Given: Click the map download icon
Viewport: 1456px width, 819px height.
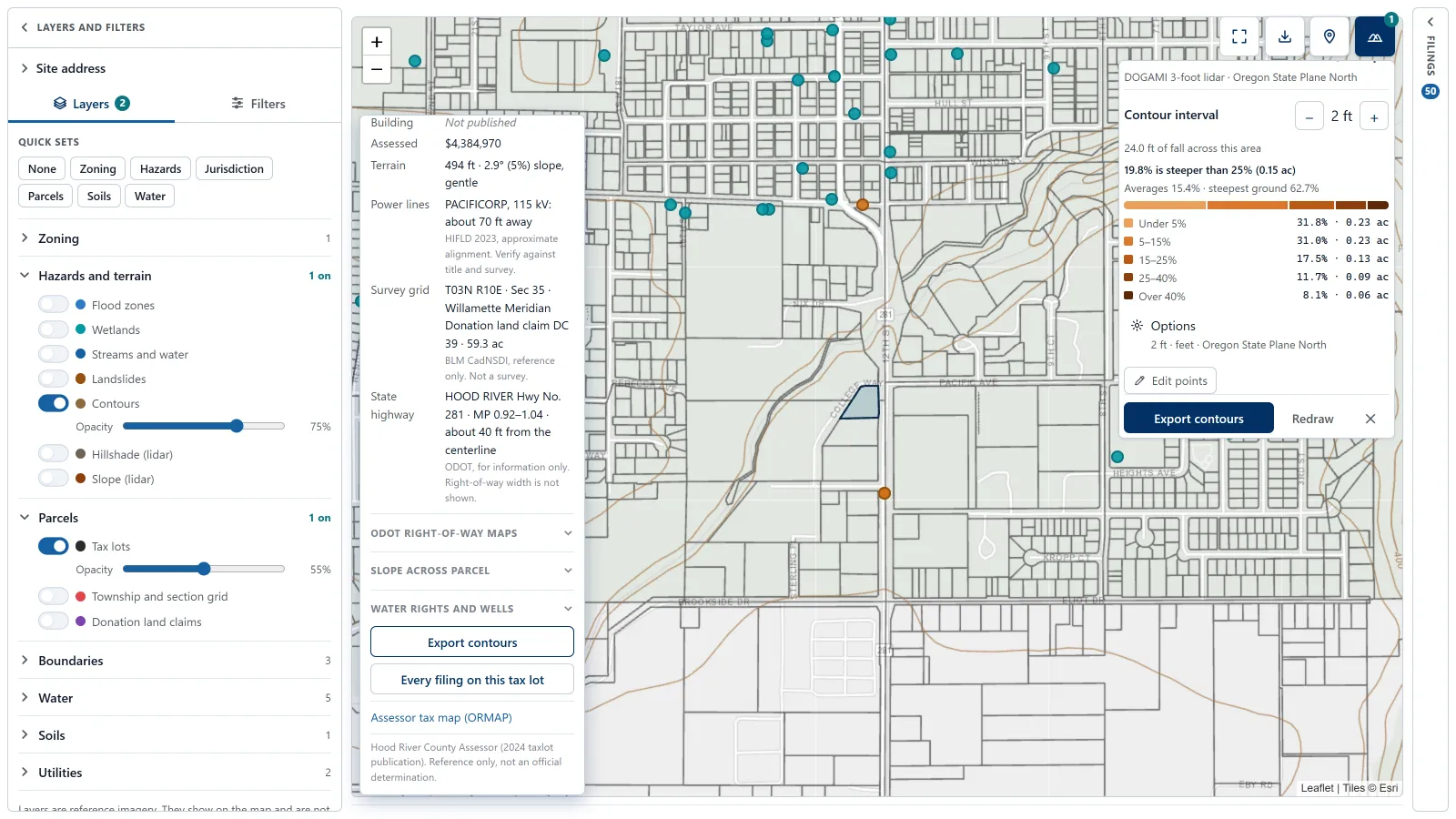Looking at the screenshot, I should click(x=1285, y=36).
